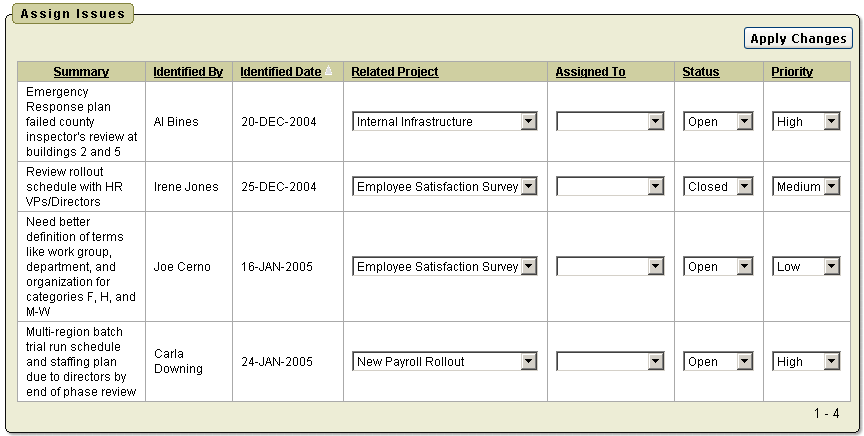864x436 pixels.
Task: Open the Medium priority dropdown
Action: pyautogui.click(x=806, y=187)
